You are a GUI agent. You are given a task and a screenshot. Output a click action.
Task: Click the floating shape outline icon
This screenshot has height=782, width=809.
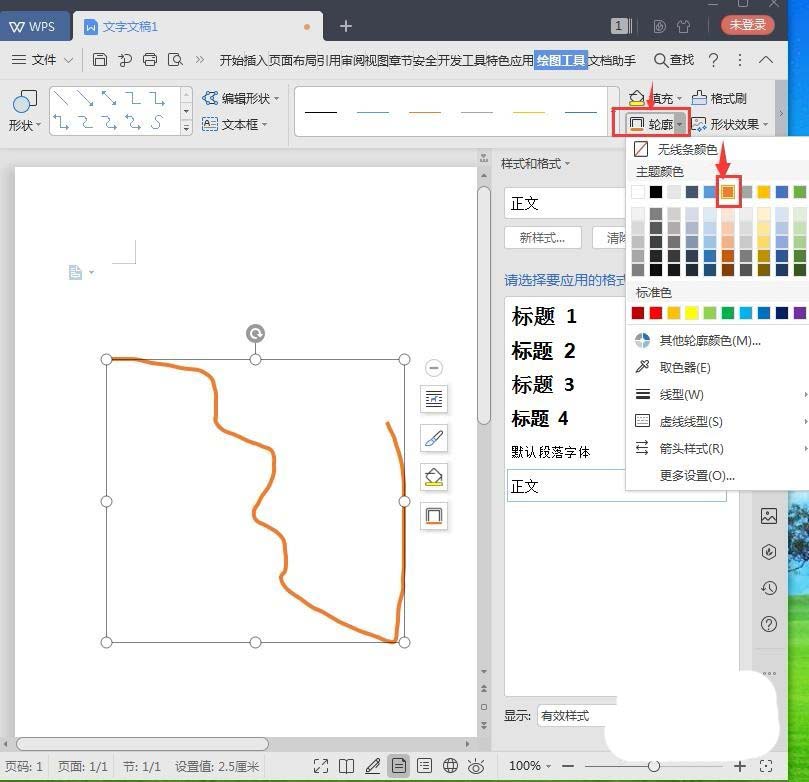[434, 516]
